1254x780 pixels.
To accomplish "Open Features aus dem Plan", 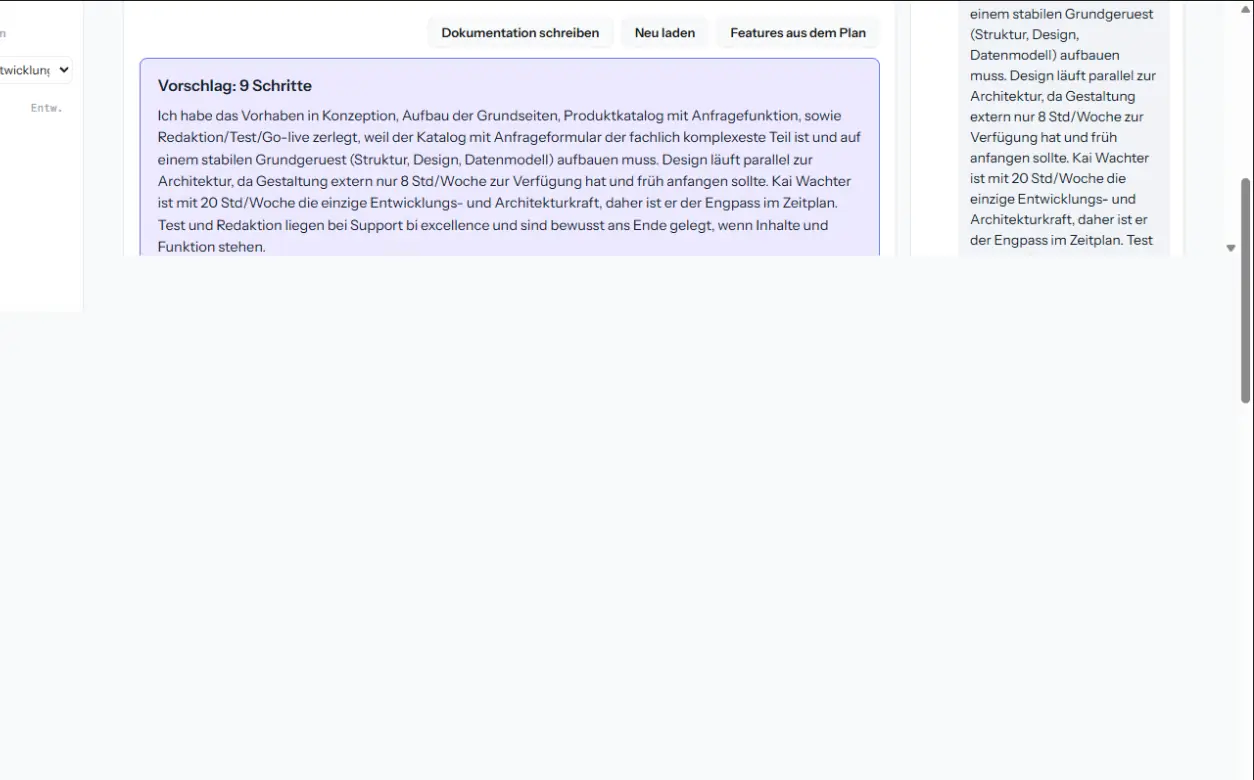I will 798,33.
